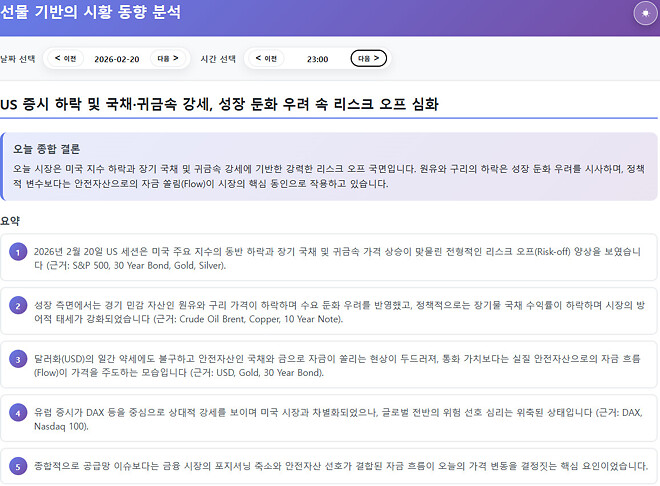Click the number 2 summary badge
Image resolution: width=660 pixels, height=486 pixels.
pyautogui.click(x=18, y=305)
